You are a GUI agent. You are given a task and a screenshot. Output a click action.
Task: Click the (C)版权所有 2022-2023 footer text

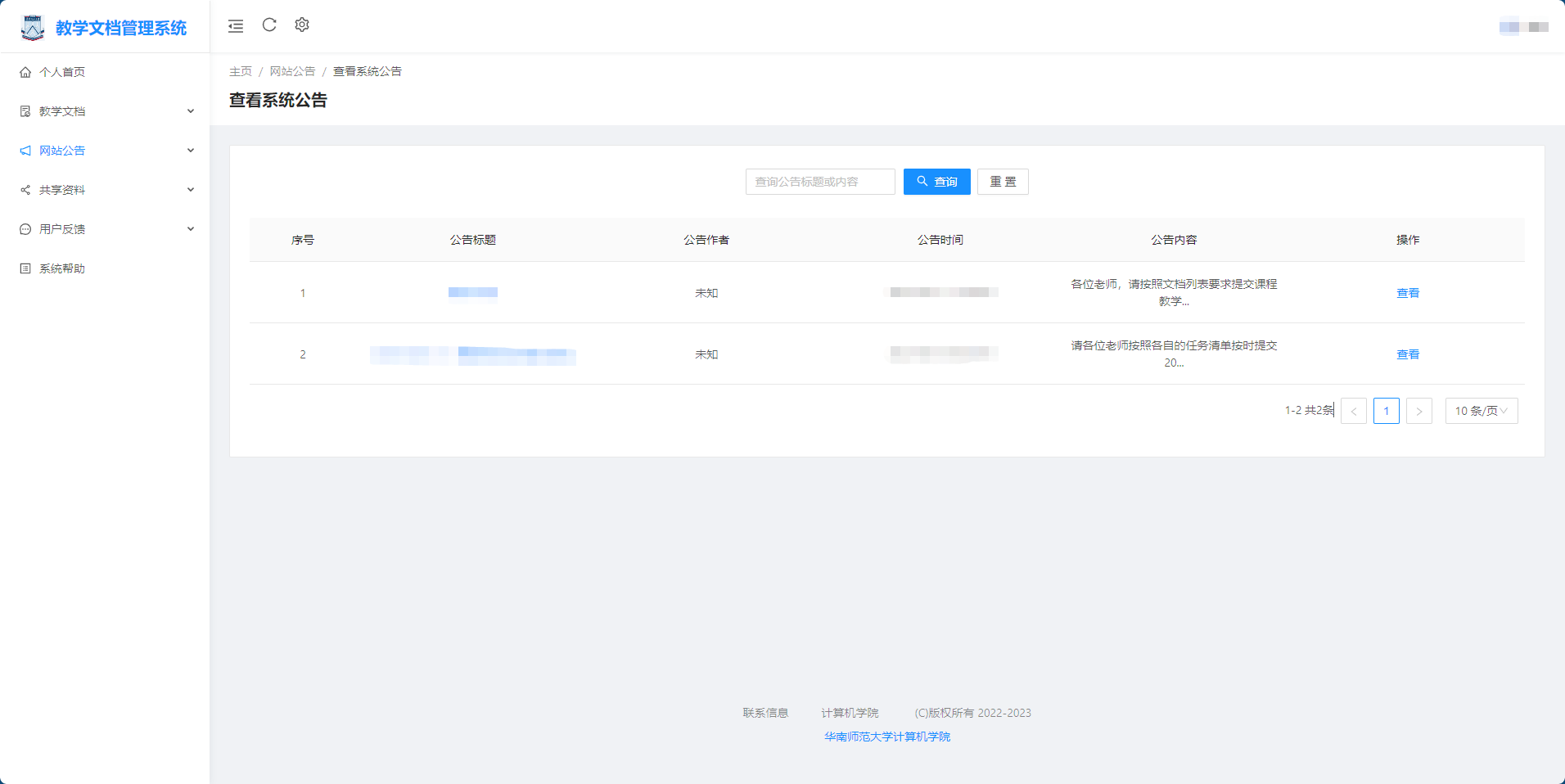pyautogui.click(x=972, y=713)
